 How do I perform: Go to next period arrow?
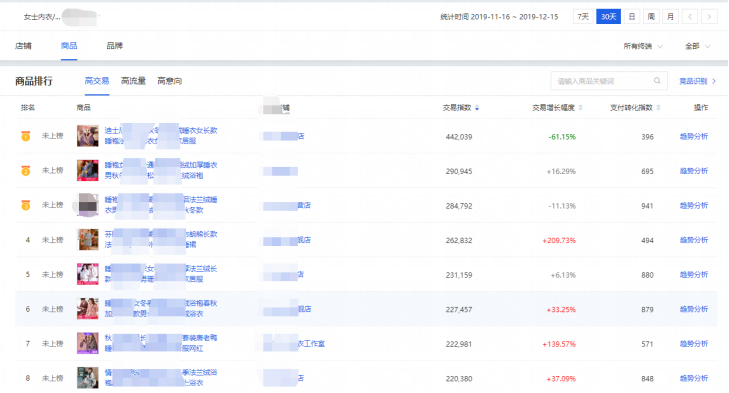pos(709,17)
